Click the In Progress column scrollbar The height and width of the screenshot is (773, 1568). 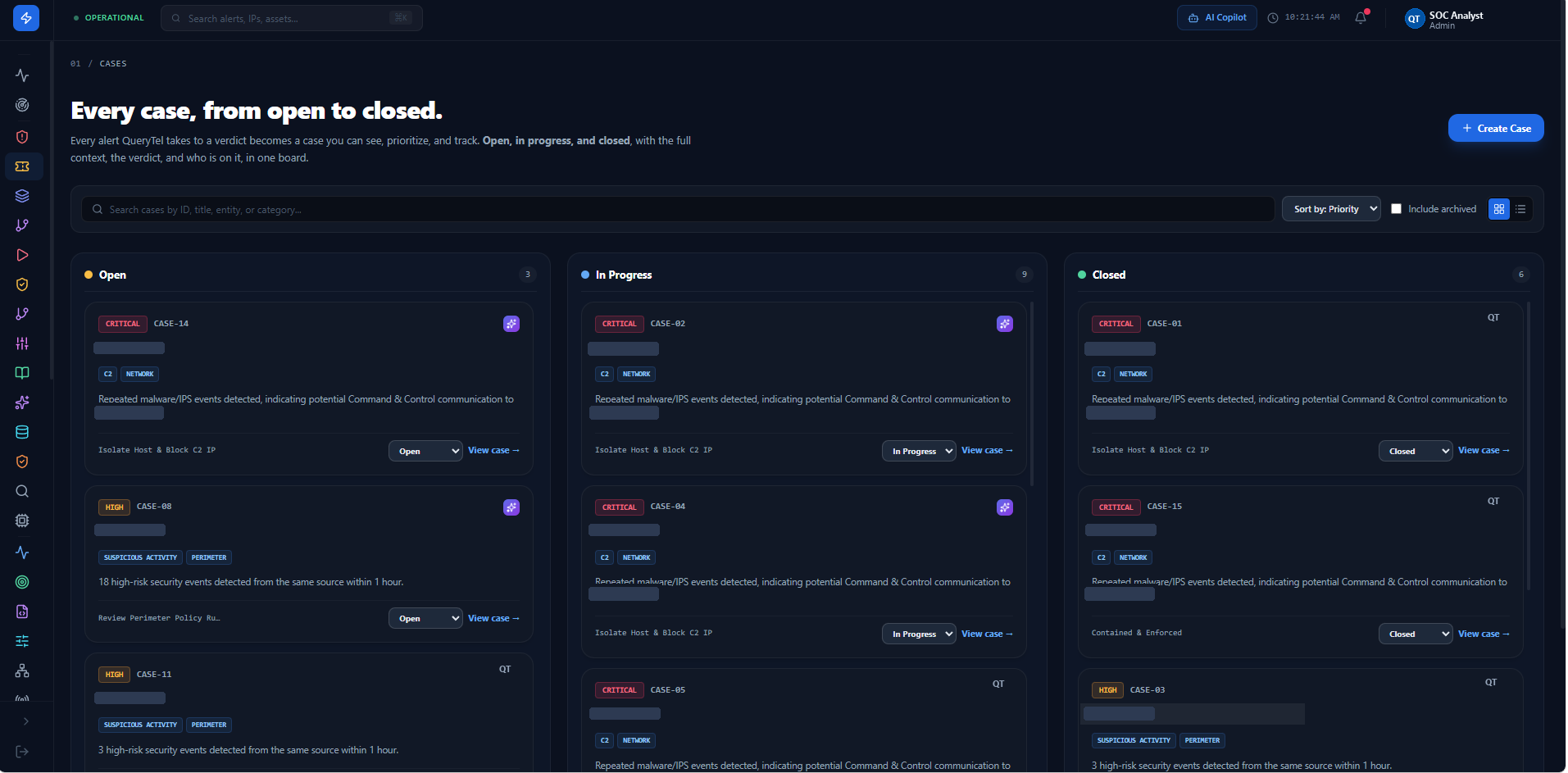click(x=1032, y=393)
